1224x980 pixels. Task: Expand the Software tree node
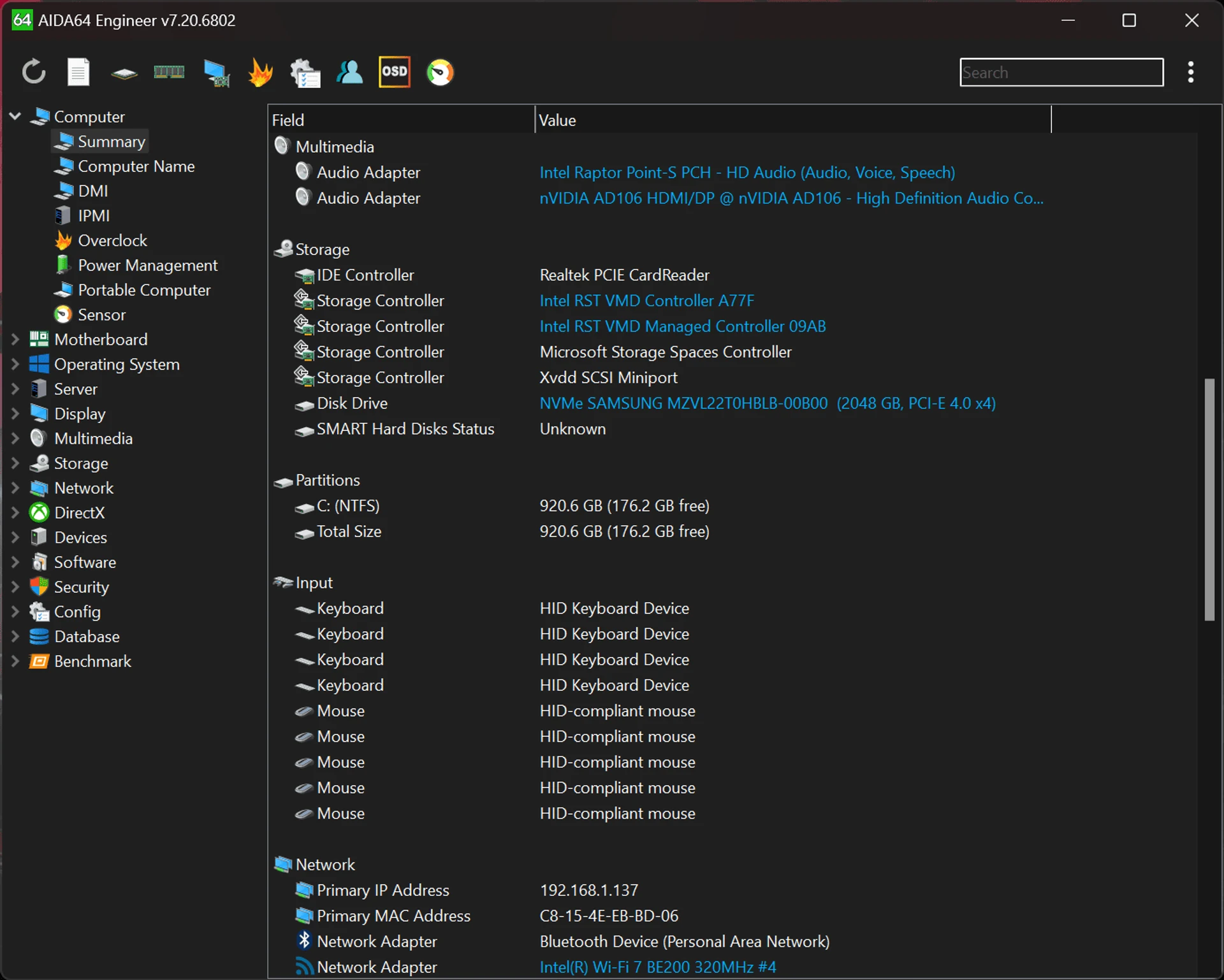(x=15, y=563)
